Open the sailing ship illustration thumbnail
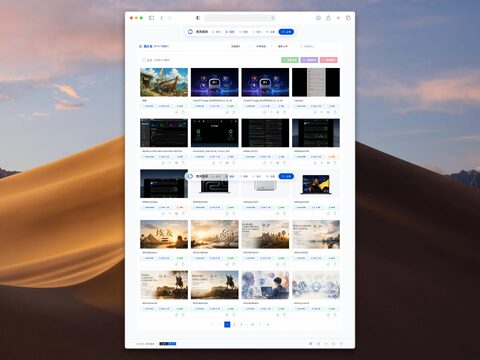Viewport: 480px width, 360px height. [164, 82]
